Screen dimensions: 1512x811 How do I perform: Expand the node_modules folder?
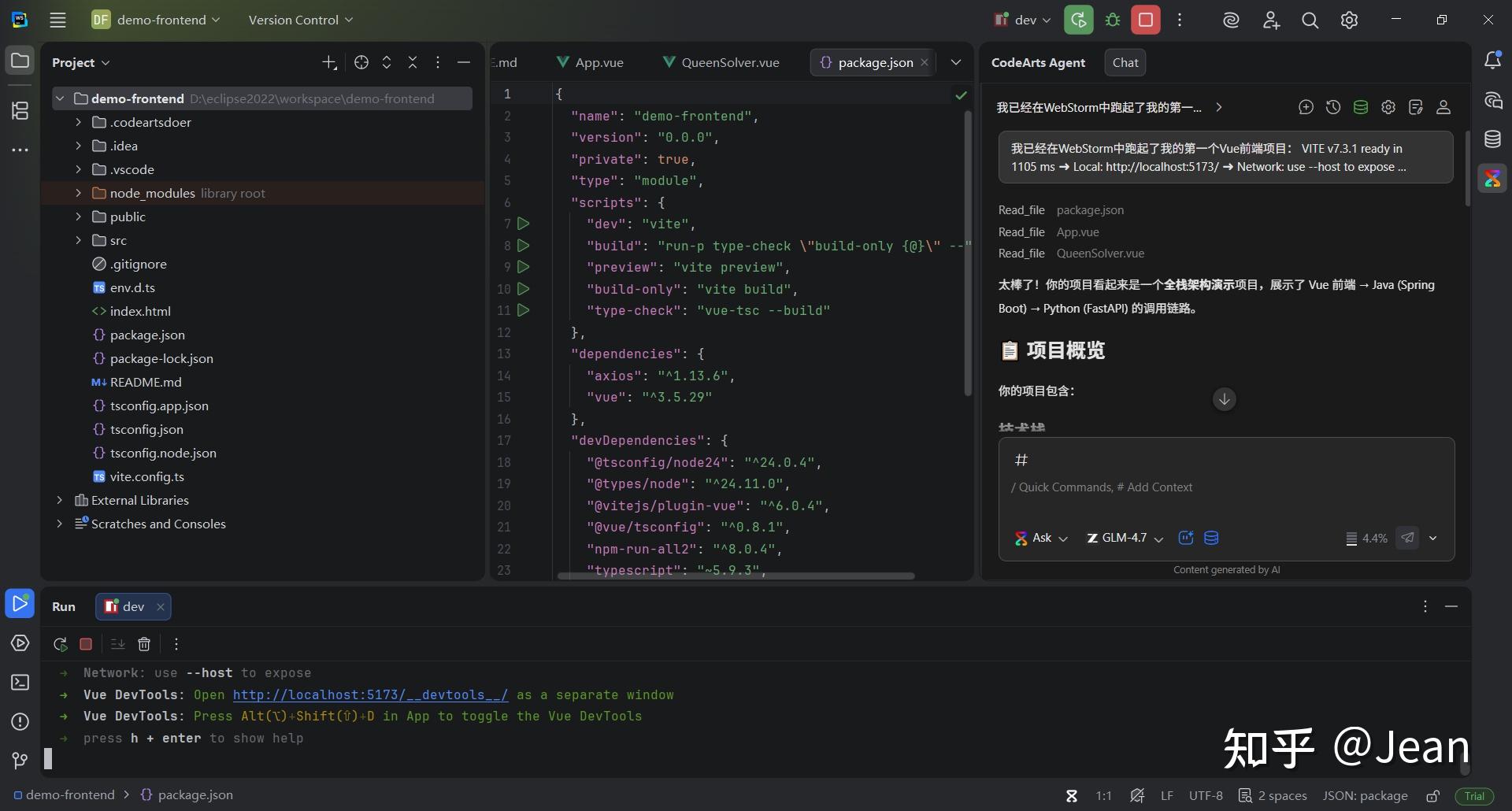78,193
